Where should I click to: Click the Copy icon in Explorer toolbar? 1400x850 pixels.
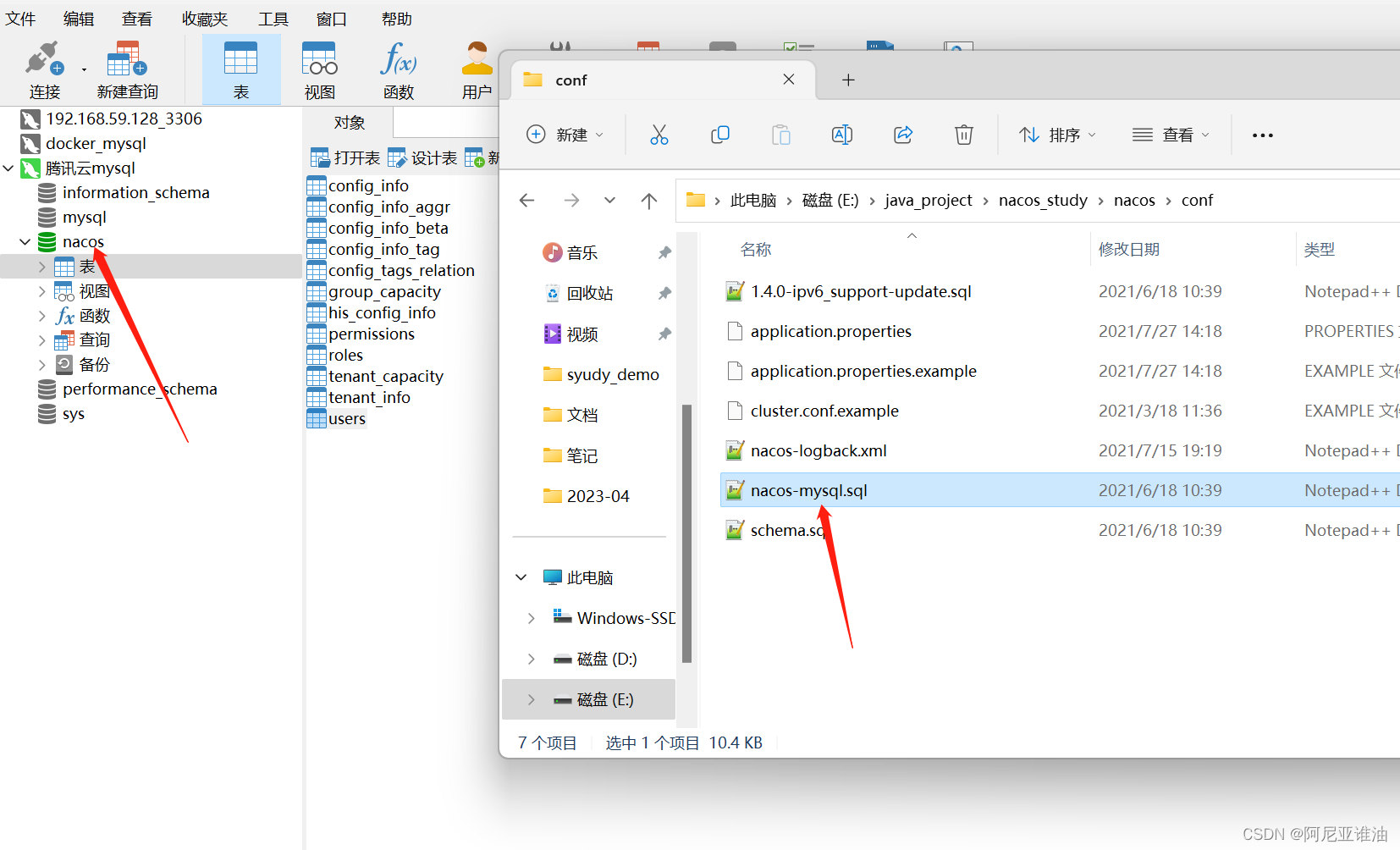[x=720, y=135]
